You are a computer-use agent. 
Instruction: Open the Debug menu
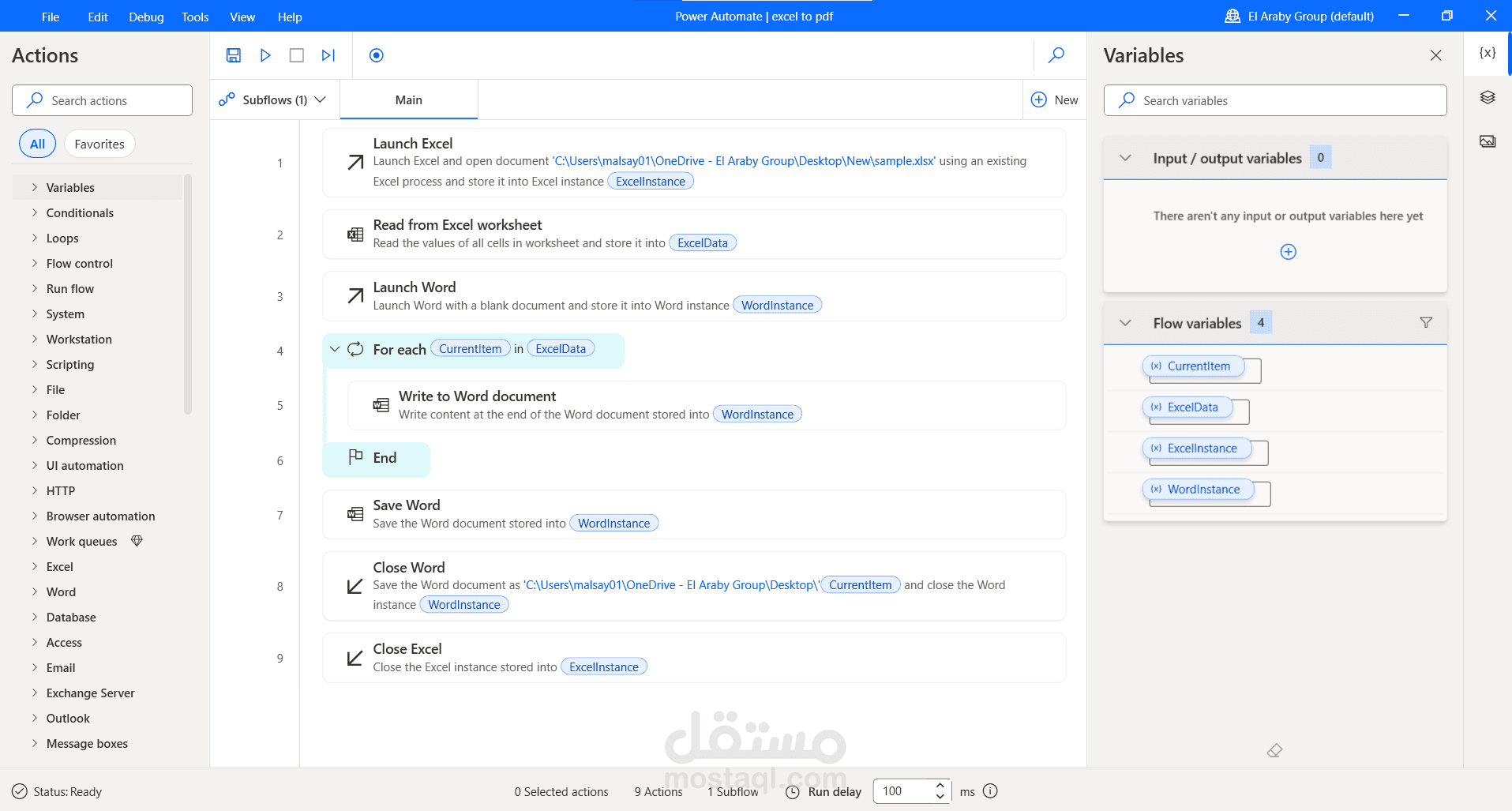coord(146,17)
